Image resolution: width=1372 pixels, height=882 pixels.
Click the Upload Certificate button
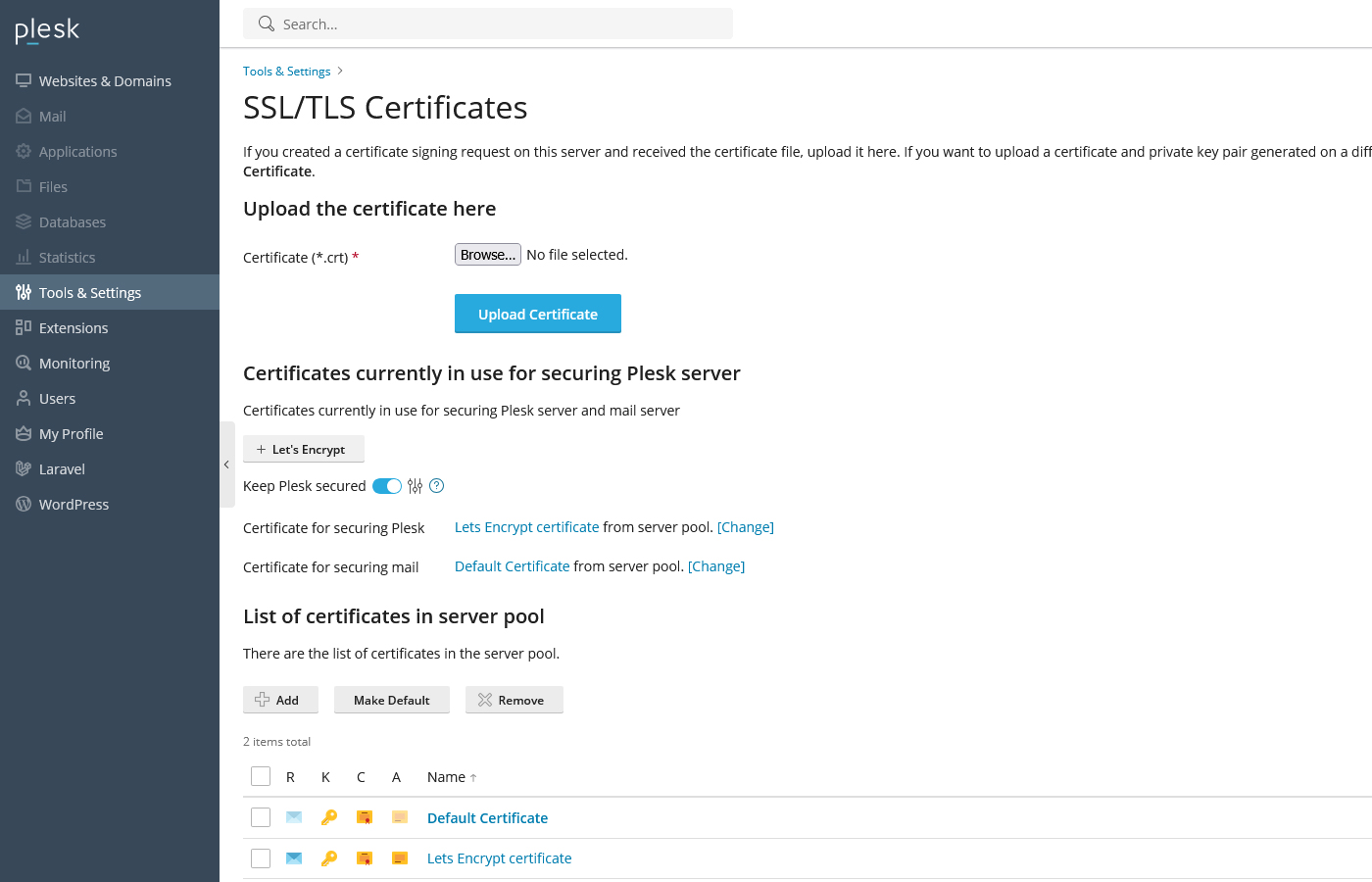pyautogui.click(x=537, y=314)
